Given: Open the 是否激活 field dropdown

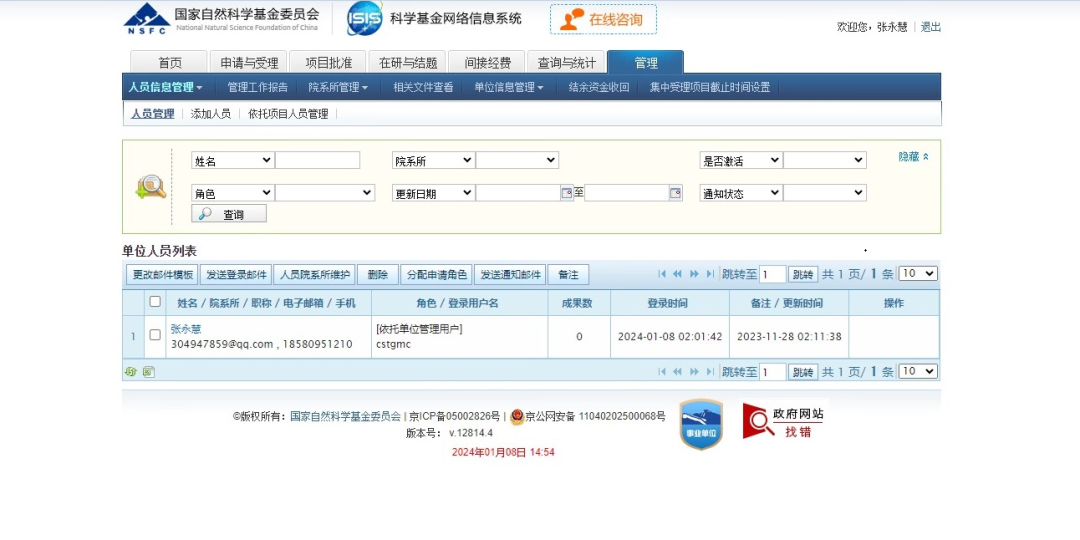Looking at the screenshot, I should click(x=740, y=160).
